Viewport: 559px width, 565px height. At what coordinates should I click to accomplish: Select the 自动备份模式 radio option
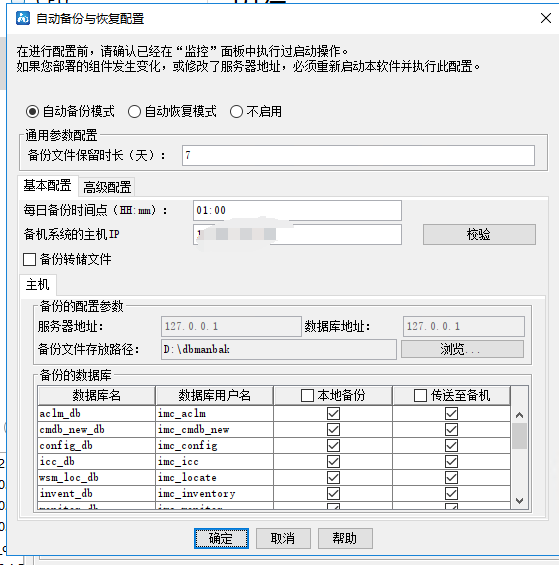click(32, 111)
